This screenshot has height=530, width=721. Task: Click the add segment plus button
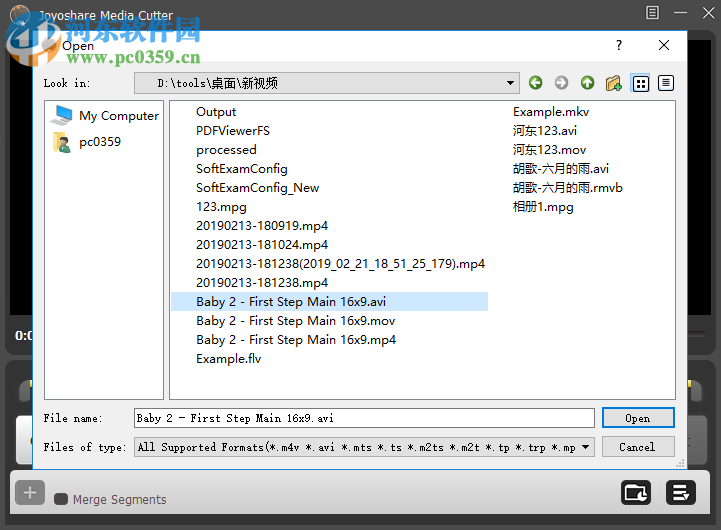(30, 492)
